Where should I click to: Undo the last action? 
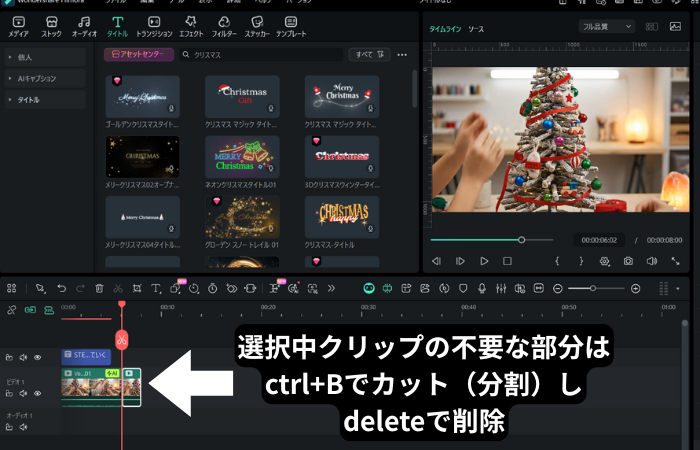point(62,288)
